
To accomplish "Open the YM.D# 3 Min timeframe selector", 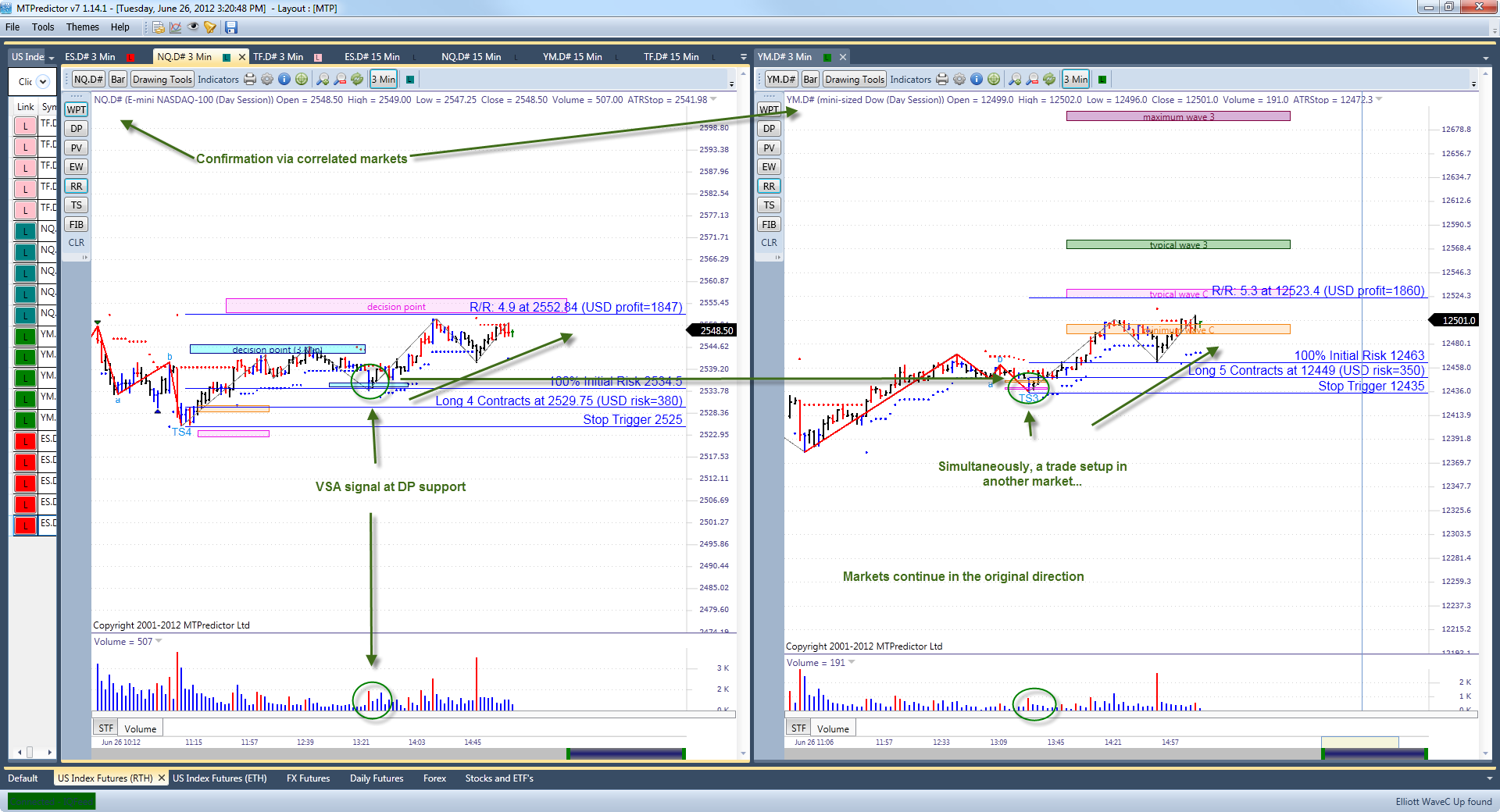I will [x=1076, y=79].
